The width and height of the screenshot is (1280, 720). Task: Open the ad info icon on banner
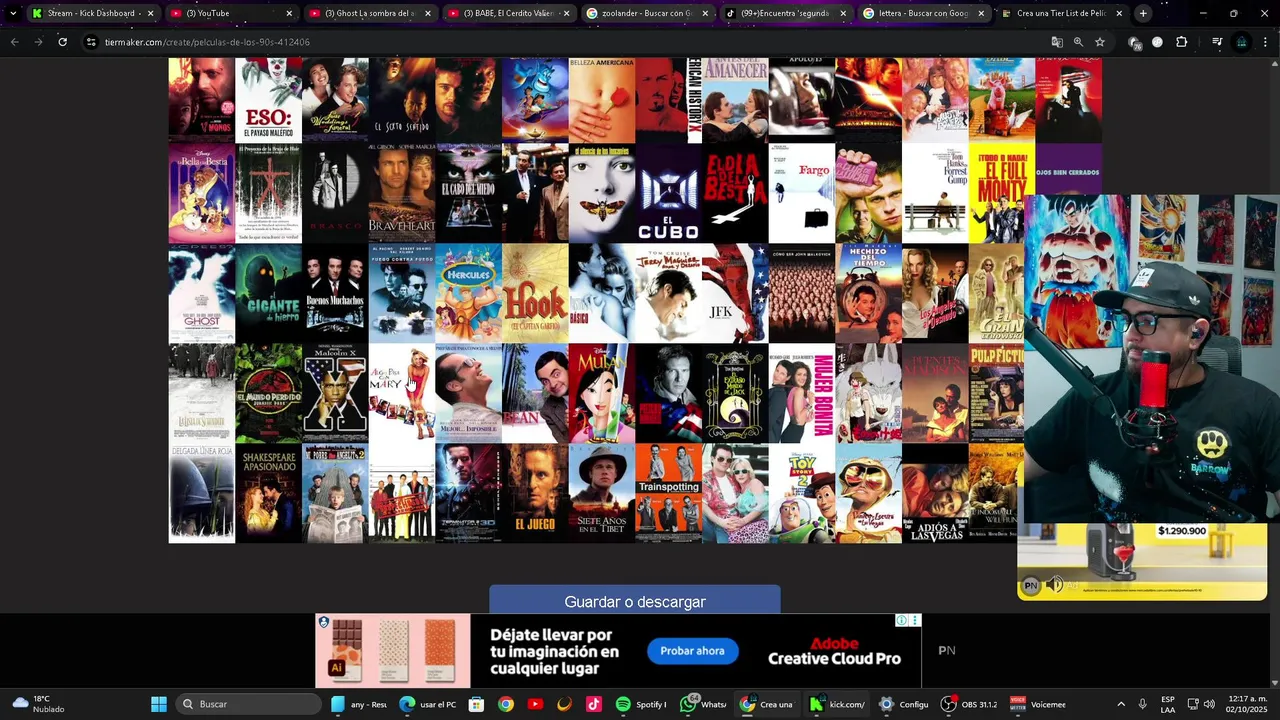point(902,620)
